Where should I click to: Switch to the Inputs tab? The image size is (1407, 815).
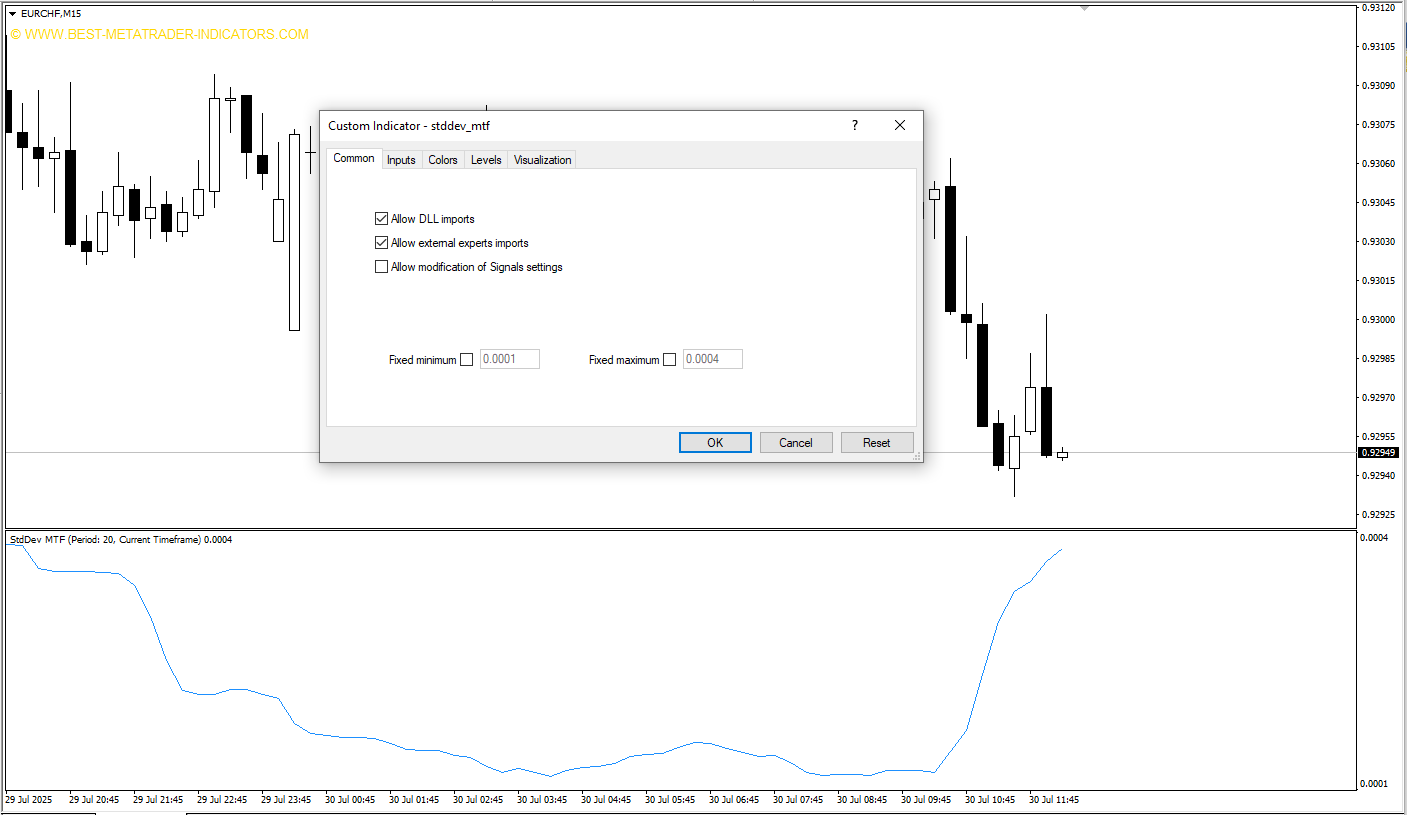(401, 160)
